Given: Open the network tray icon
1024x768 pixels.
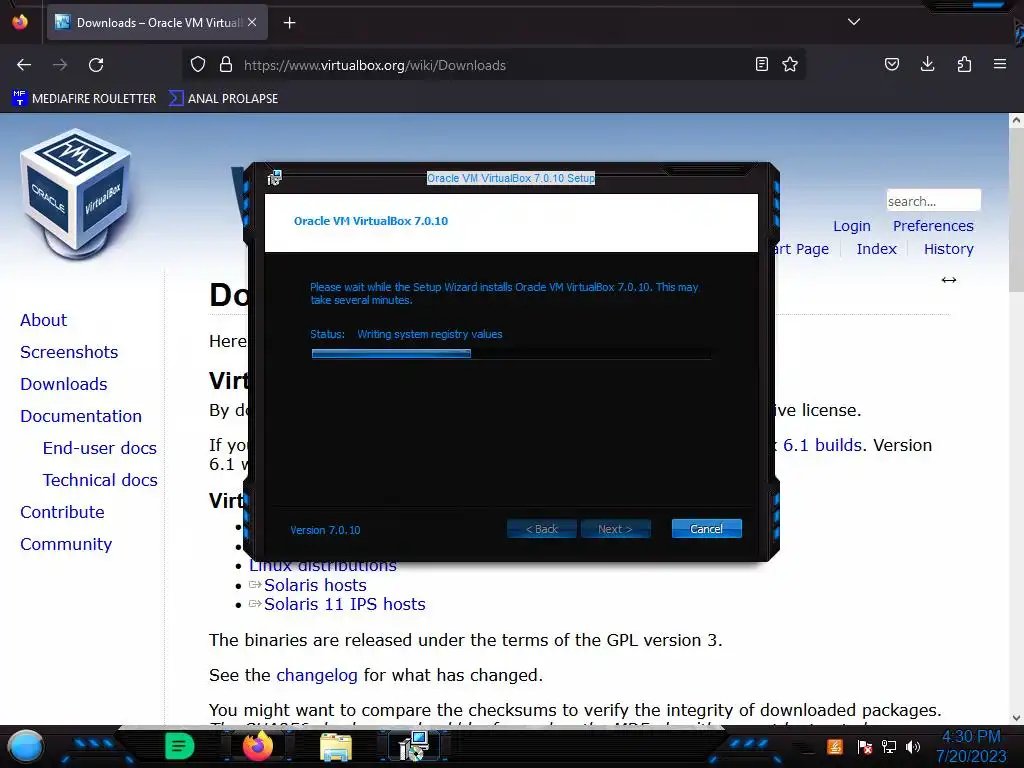Looking at the screenshot, I should pyautogui.click(x=889, y=746).
